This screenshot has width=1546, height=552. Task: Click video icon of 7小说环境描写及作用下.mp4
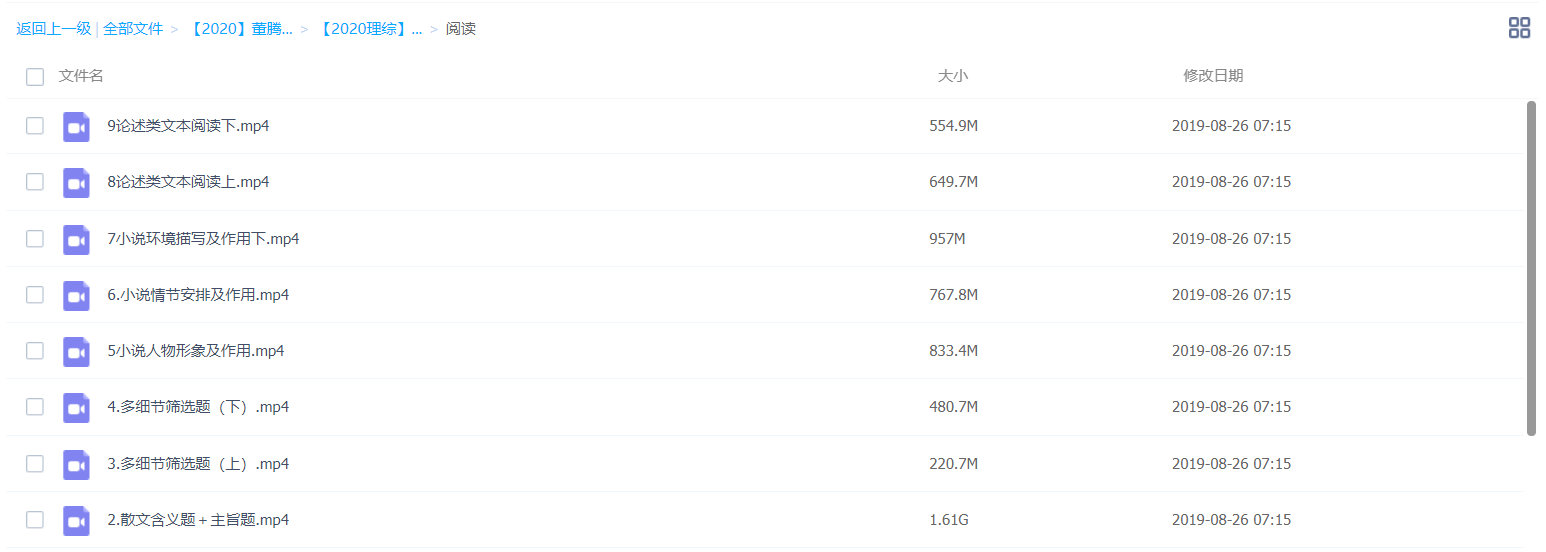click(76, 239)
